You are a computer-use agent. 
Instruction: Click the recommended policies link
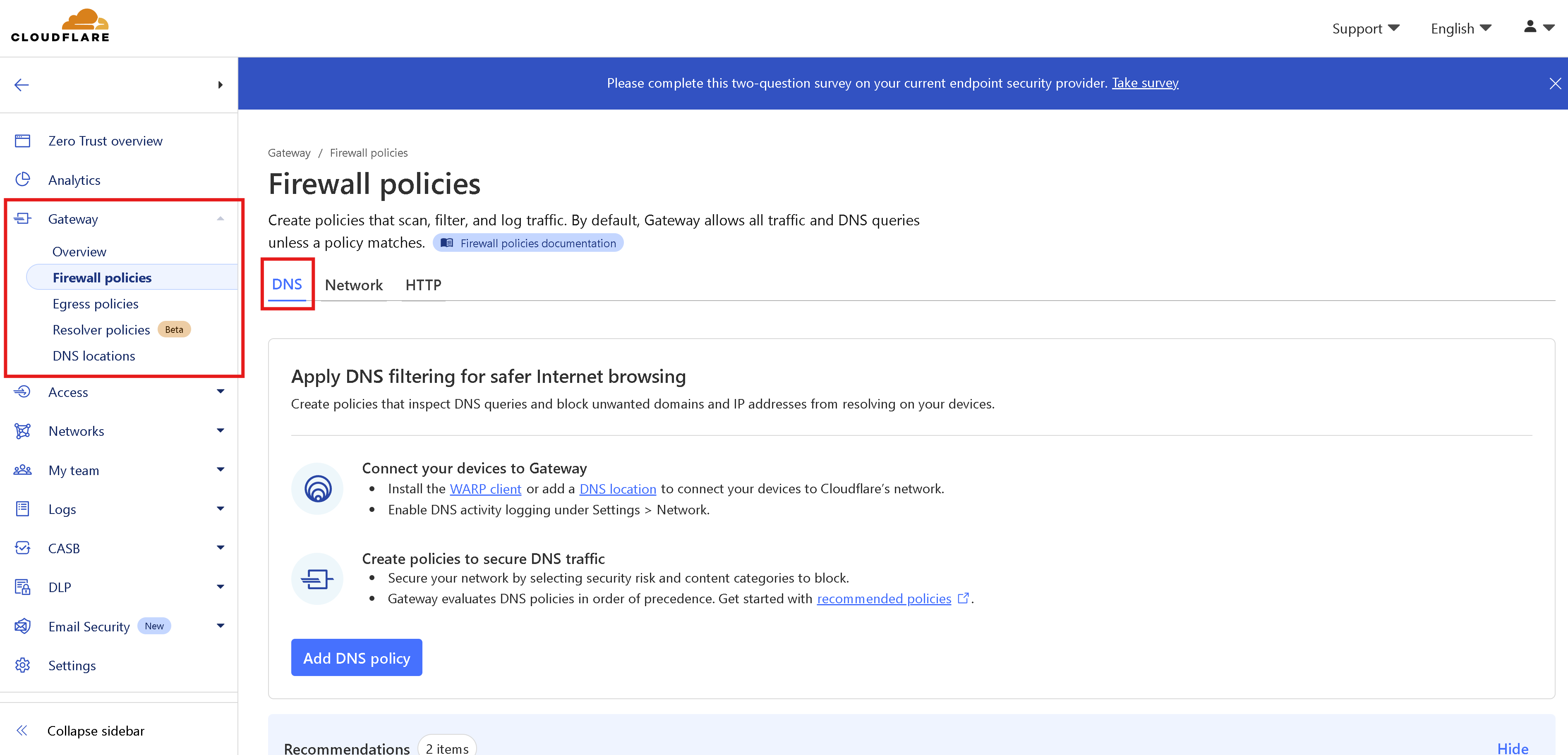884,599
